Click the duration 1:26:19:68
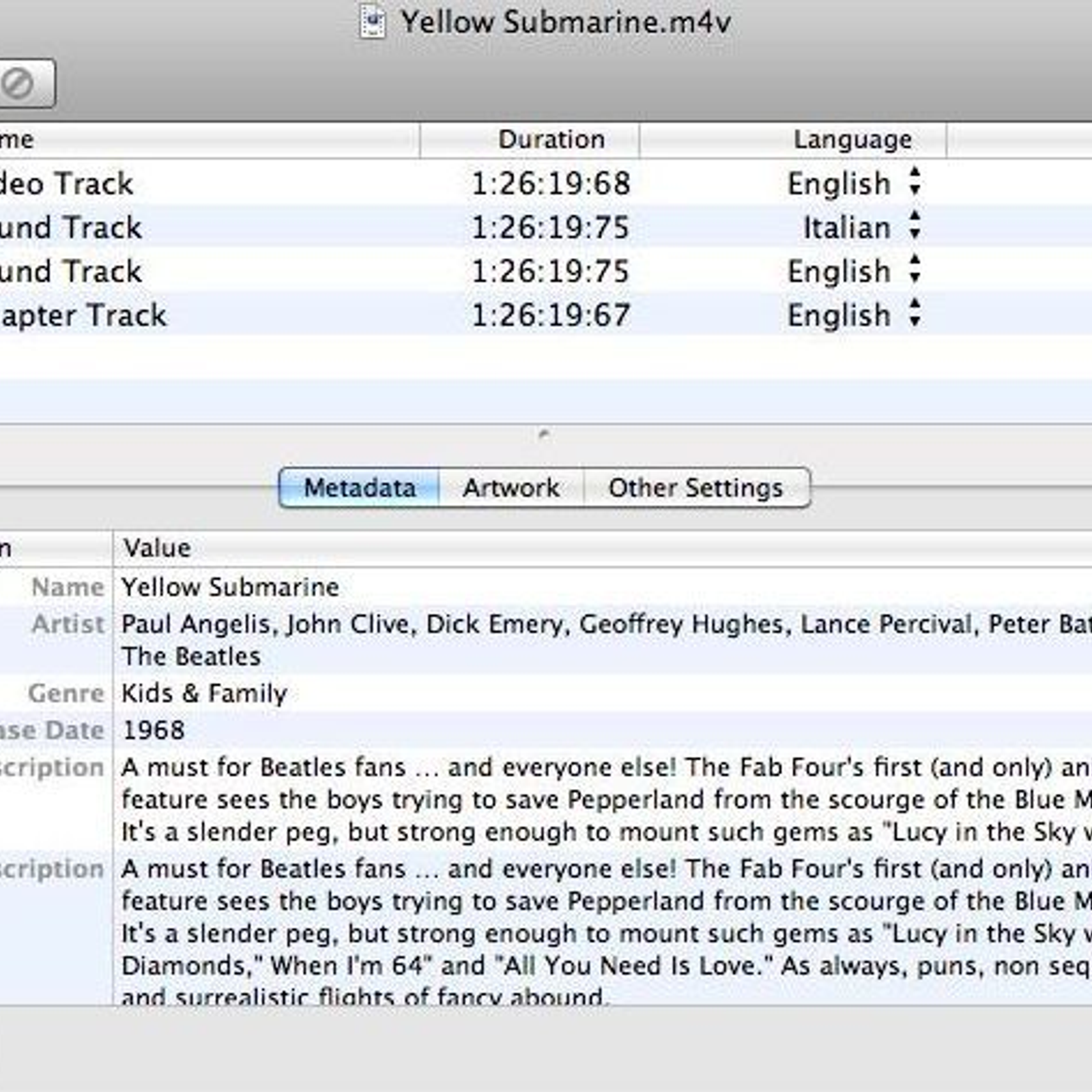 (551, 184)
